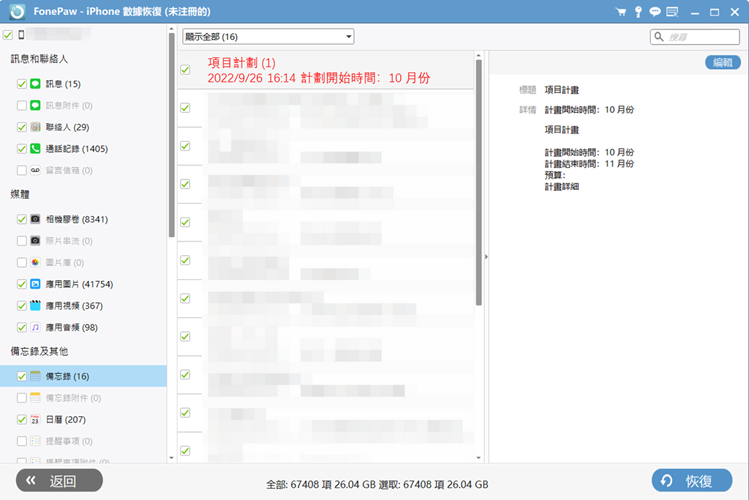Select the 訊息 messages icon
The image size is (749, 500).
(35, 84)
